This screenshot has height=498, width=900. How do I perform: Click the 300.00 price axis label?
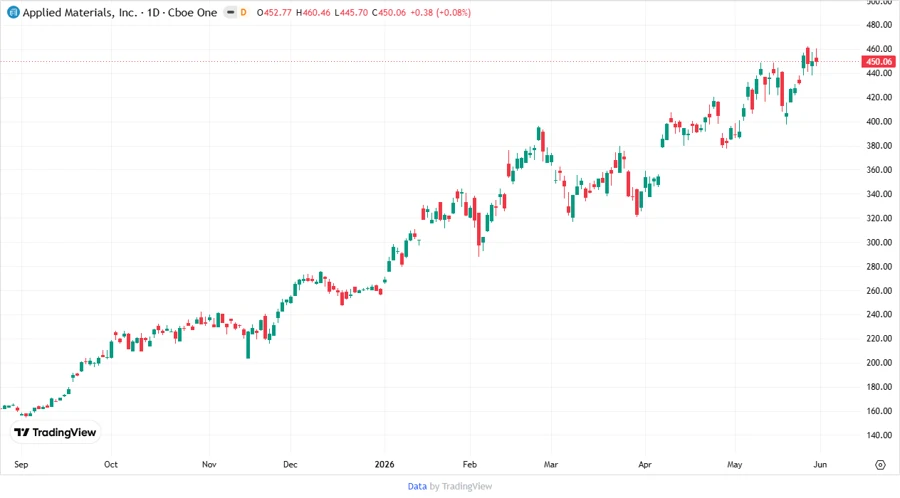879,242
